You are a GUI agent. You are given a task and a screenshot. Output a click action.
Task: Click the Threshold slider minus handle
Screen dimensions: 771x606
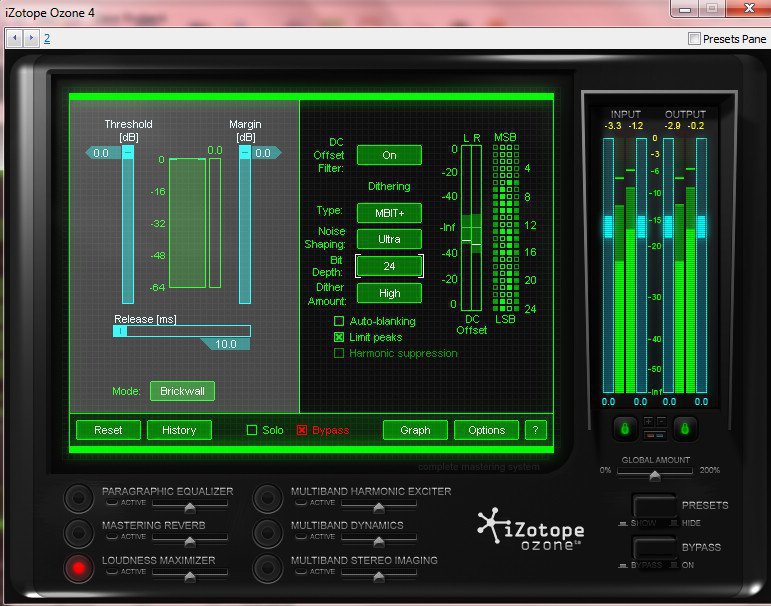coord(128,152)
